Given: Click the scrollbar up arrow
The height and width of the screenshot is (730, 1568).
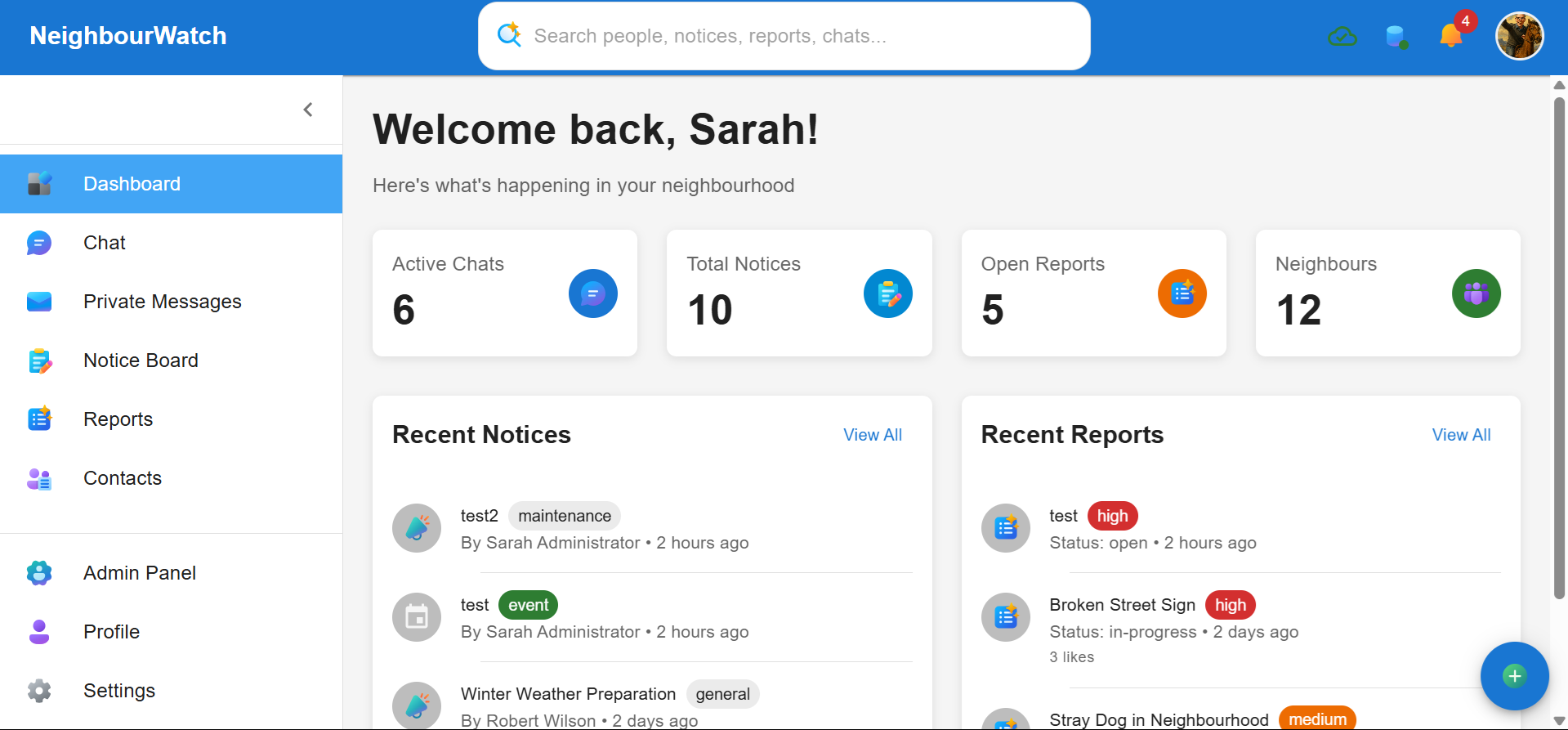Looking at the screenshot, I should pyautogui.click(x=1559, y=85).
